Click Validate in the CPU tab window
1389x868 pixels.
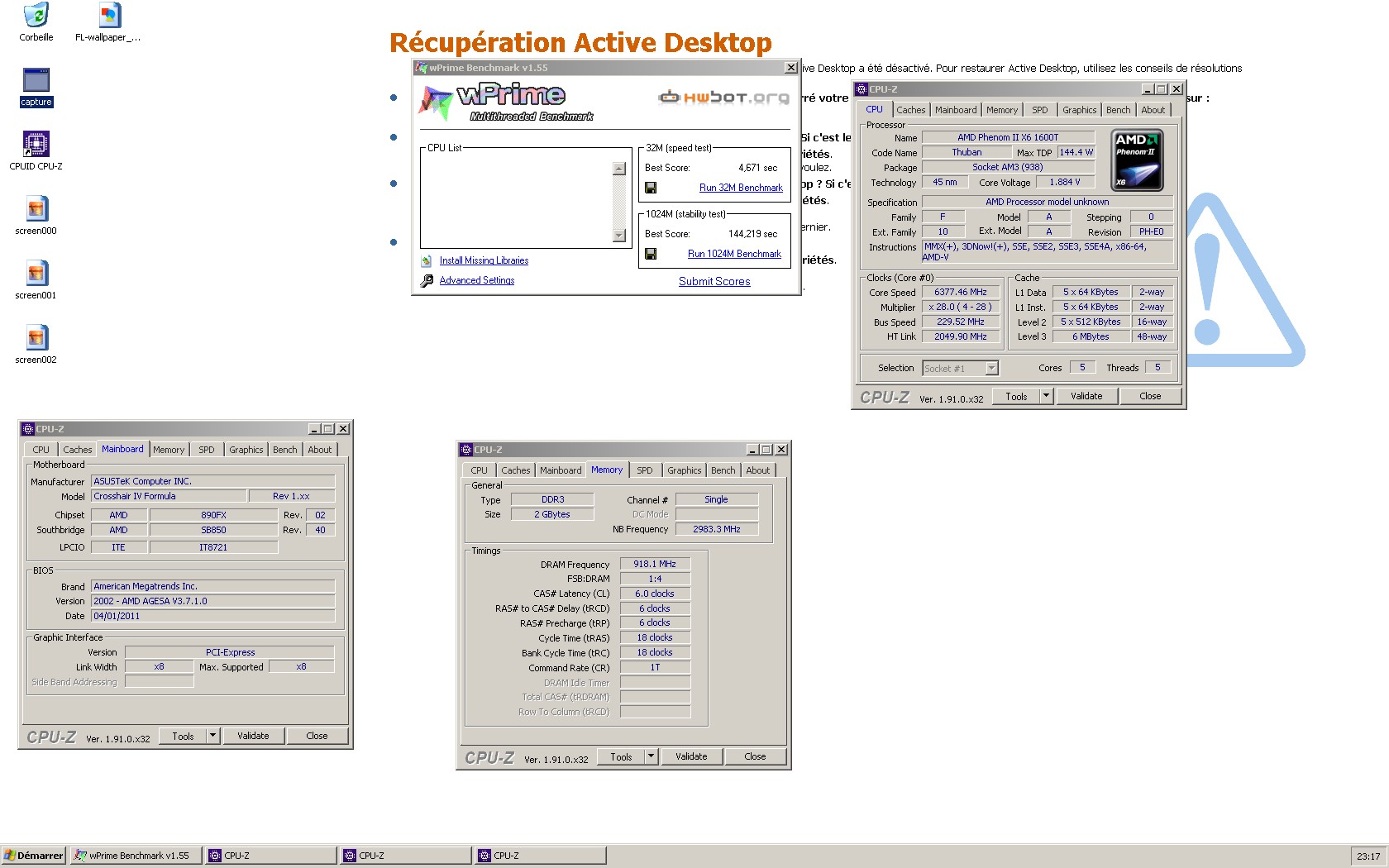point(1086,396)
